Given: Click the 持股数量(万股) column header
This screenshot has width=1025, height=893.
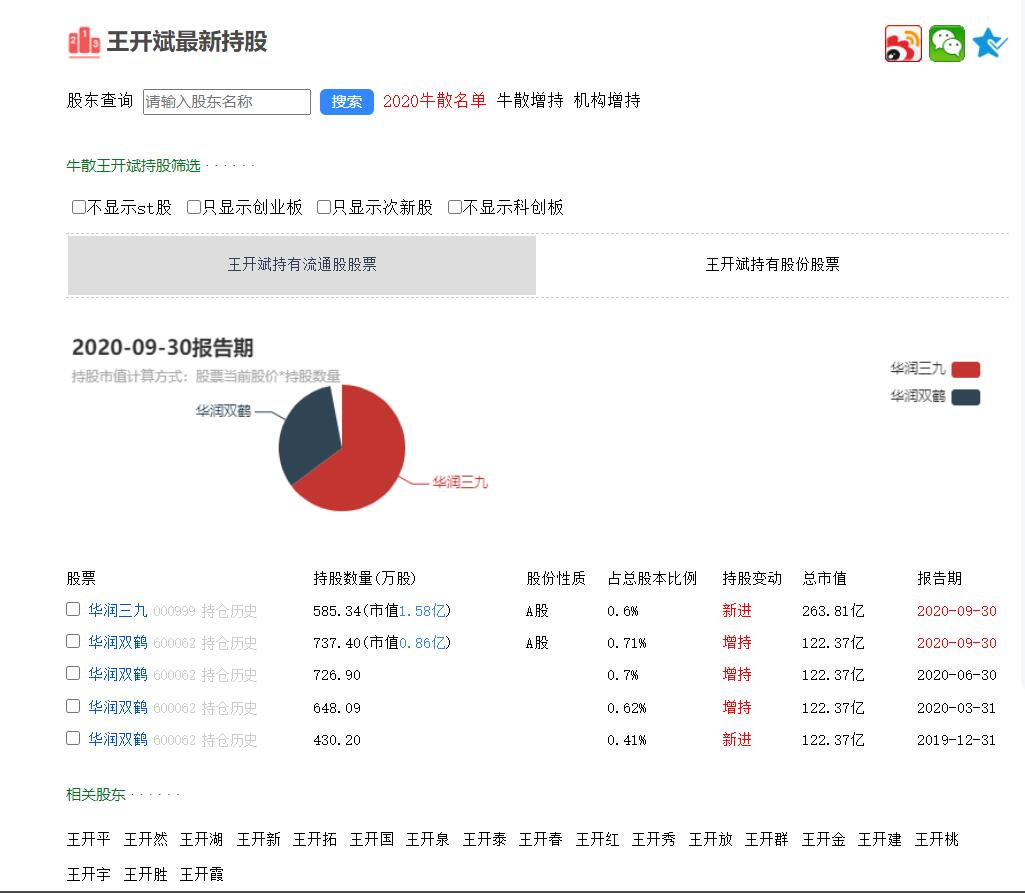Looking at the screenshot, I should pos(365,579).
